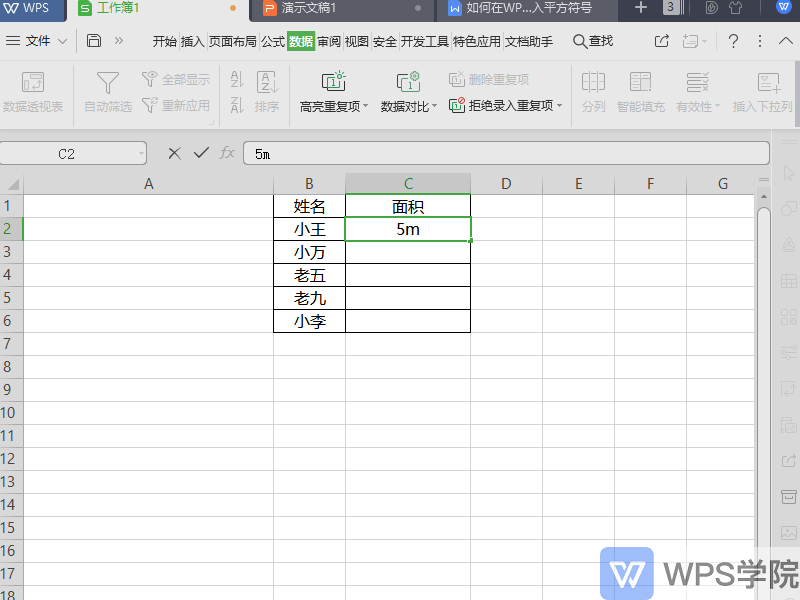
Task: Select cell B2 containing 小王
Action: 309,229
